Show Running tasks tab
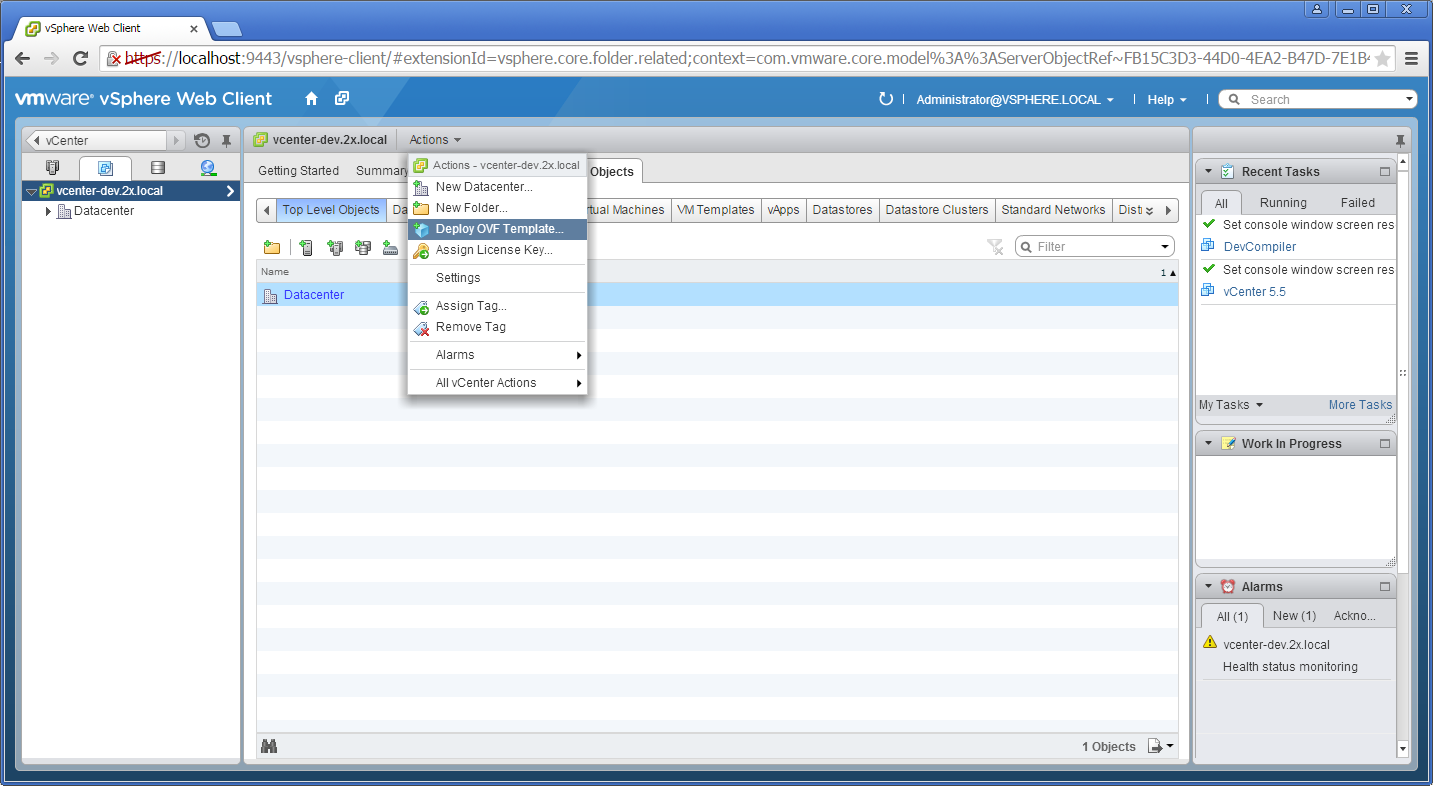 point(1283,202)
